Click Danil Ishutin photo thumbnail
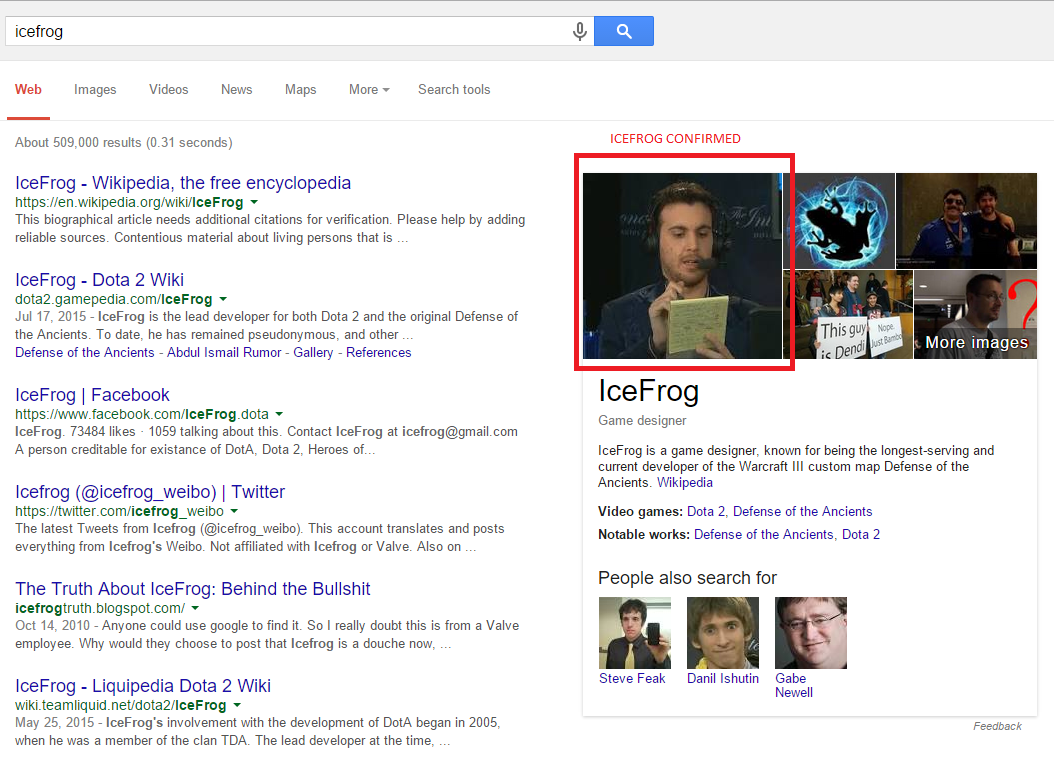1054x761 pixels. click(723, 633)
